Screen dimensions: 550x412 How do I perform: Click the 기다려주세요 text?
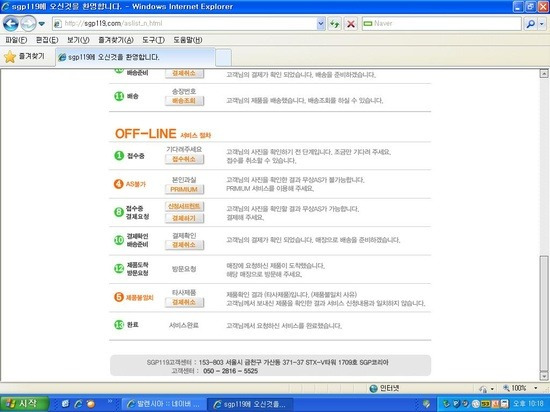(x=184, y=149)
